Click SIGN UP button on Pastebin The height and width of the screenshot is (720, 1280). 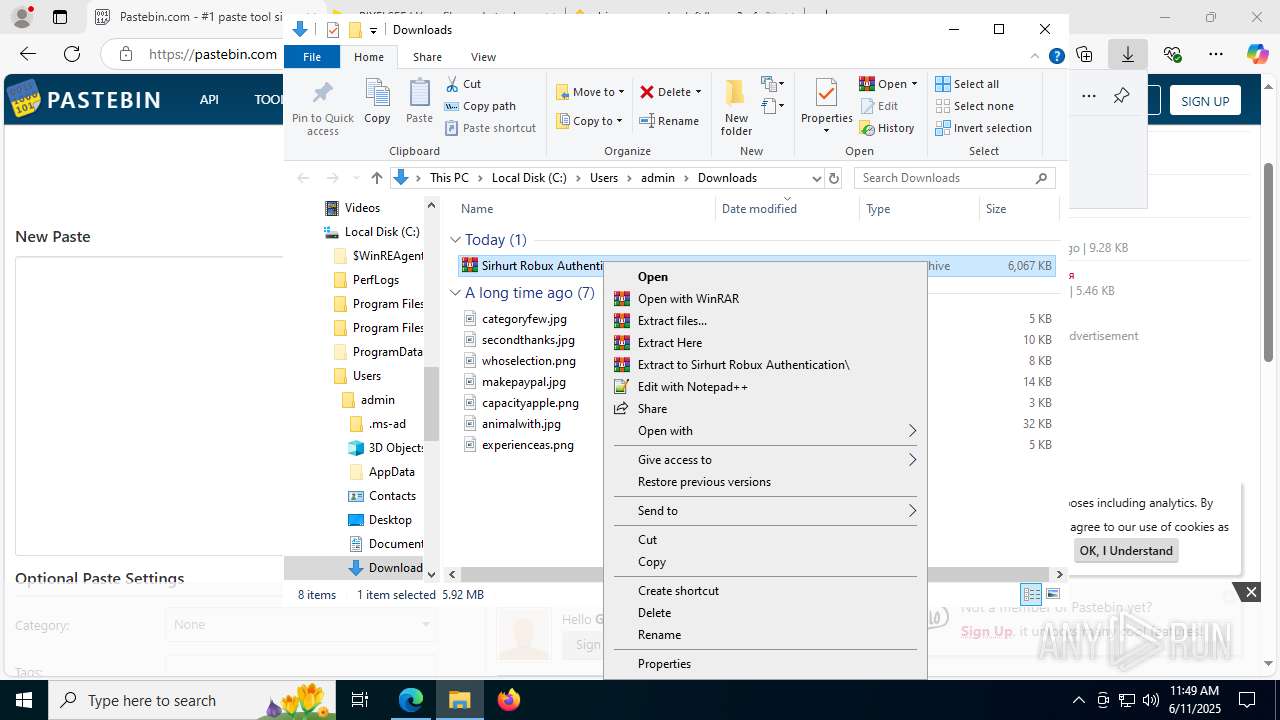pyautogui.click(x=1205, y=100)
